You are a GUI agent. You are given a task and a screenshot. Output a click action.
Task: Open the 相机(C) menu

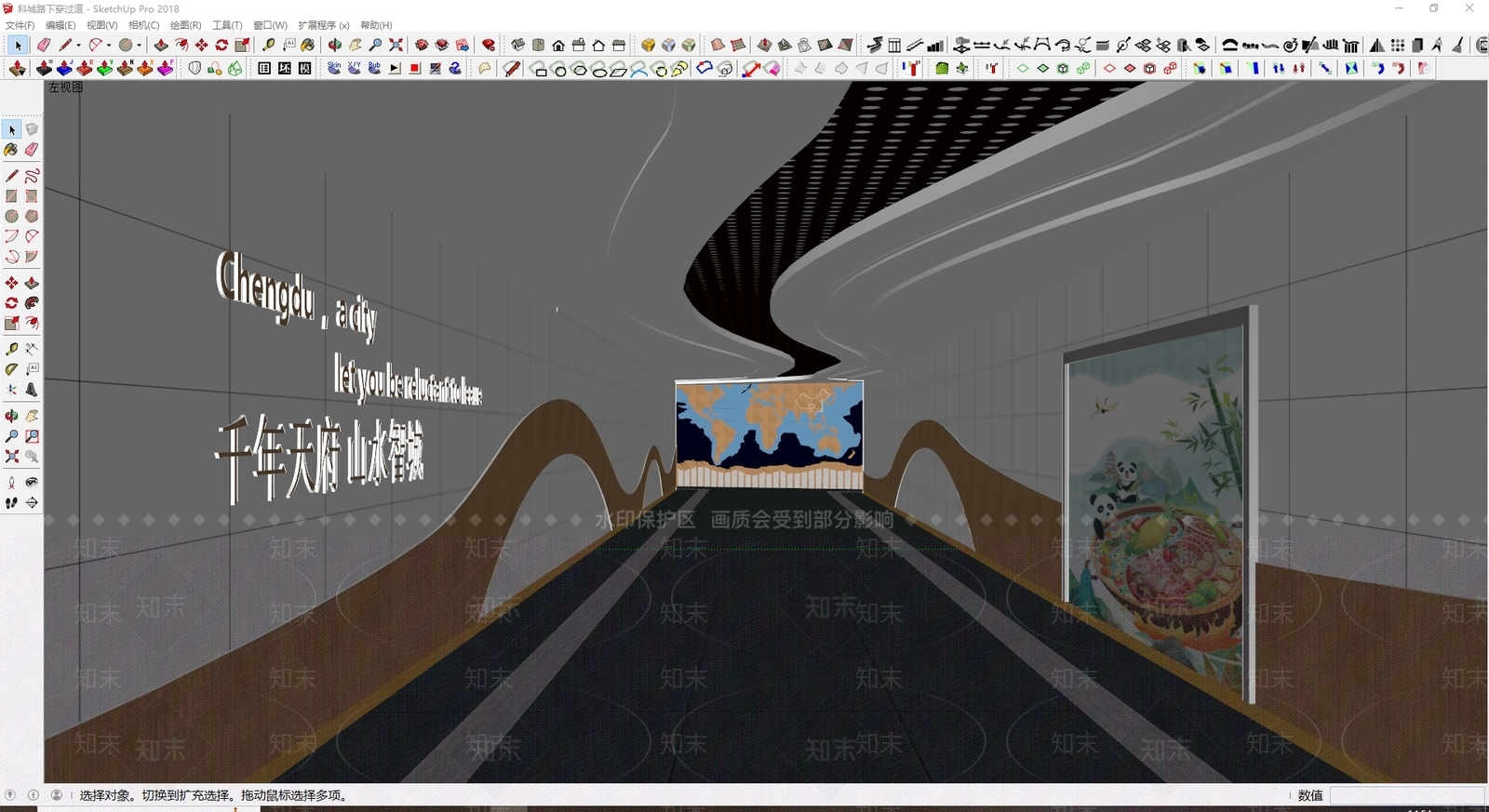[144, 25]
